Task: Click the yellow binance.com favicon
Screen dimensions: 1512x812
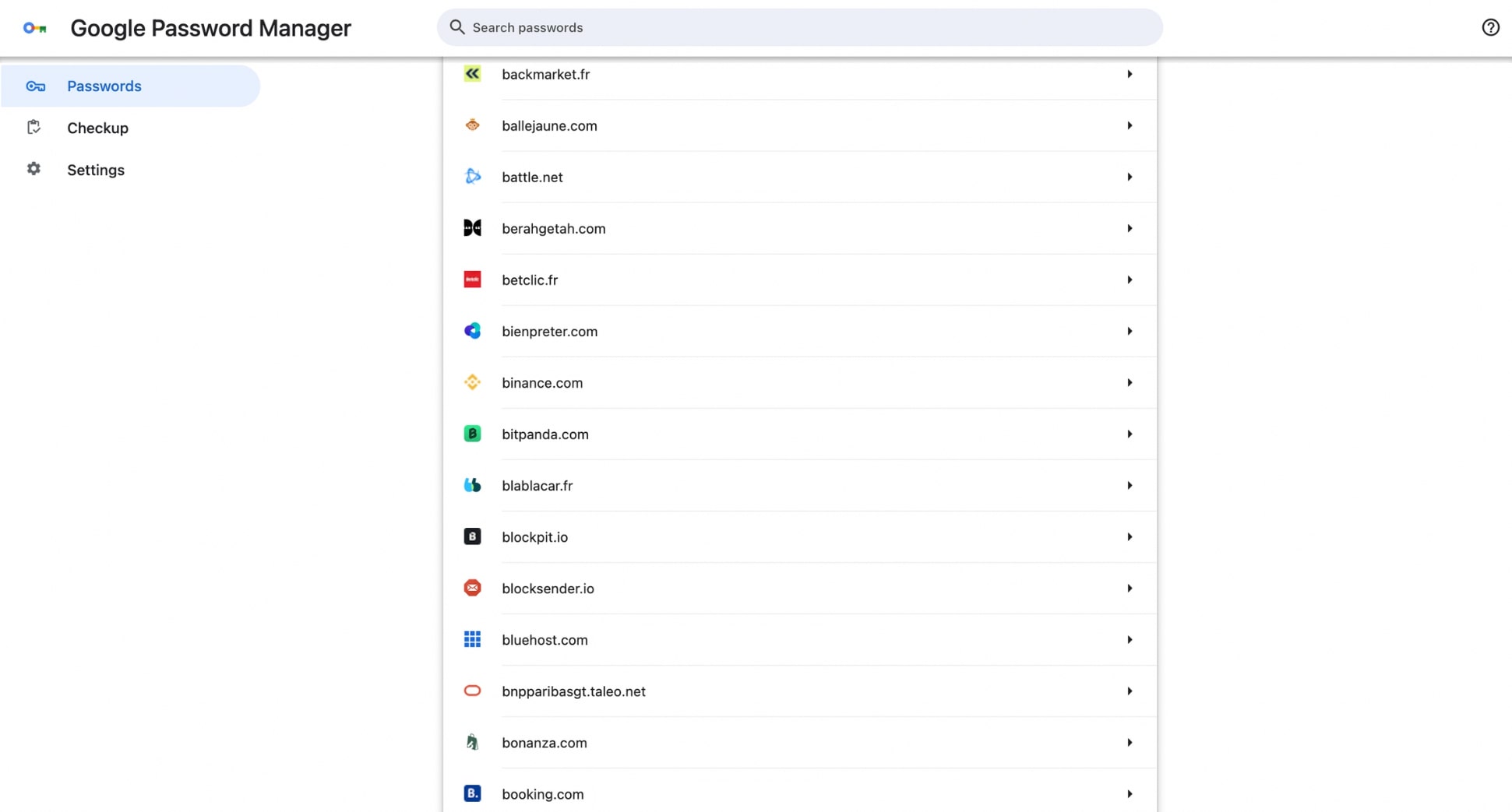Action: tap(472, 382)
